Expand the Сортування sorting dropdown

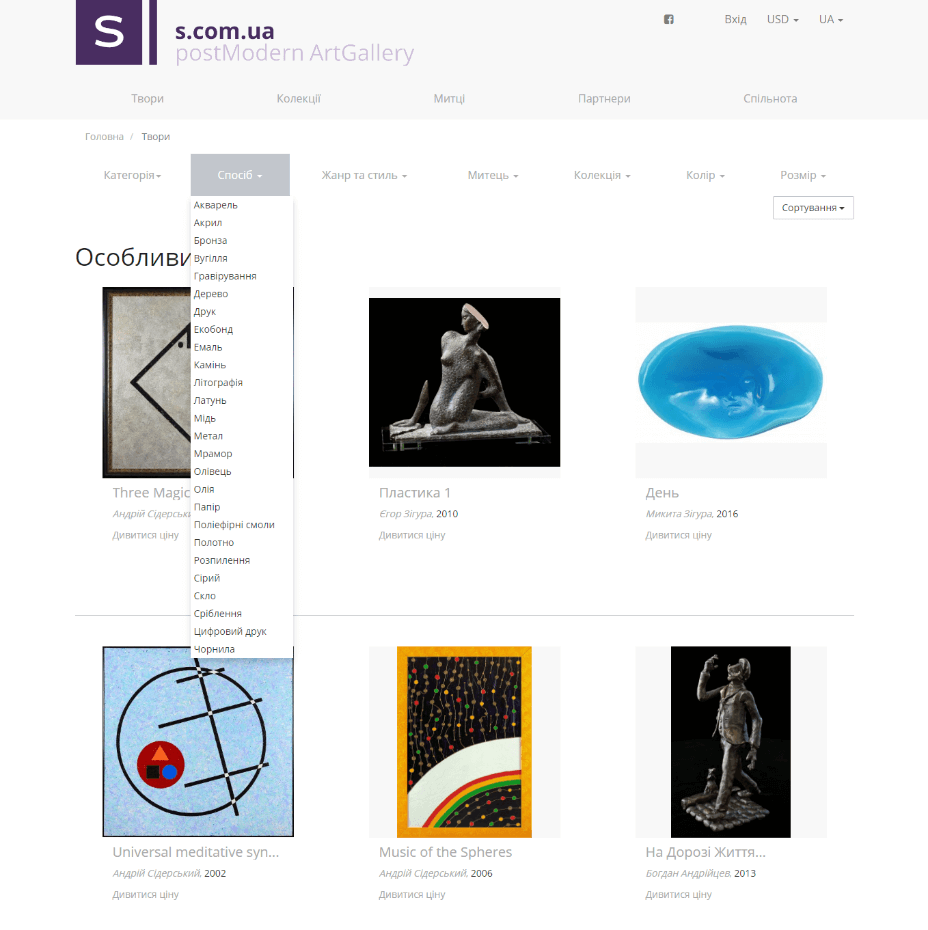[813, 208]
